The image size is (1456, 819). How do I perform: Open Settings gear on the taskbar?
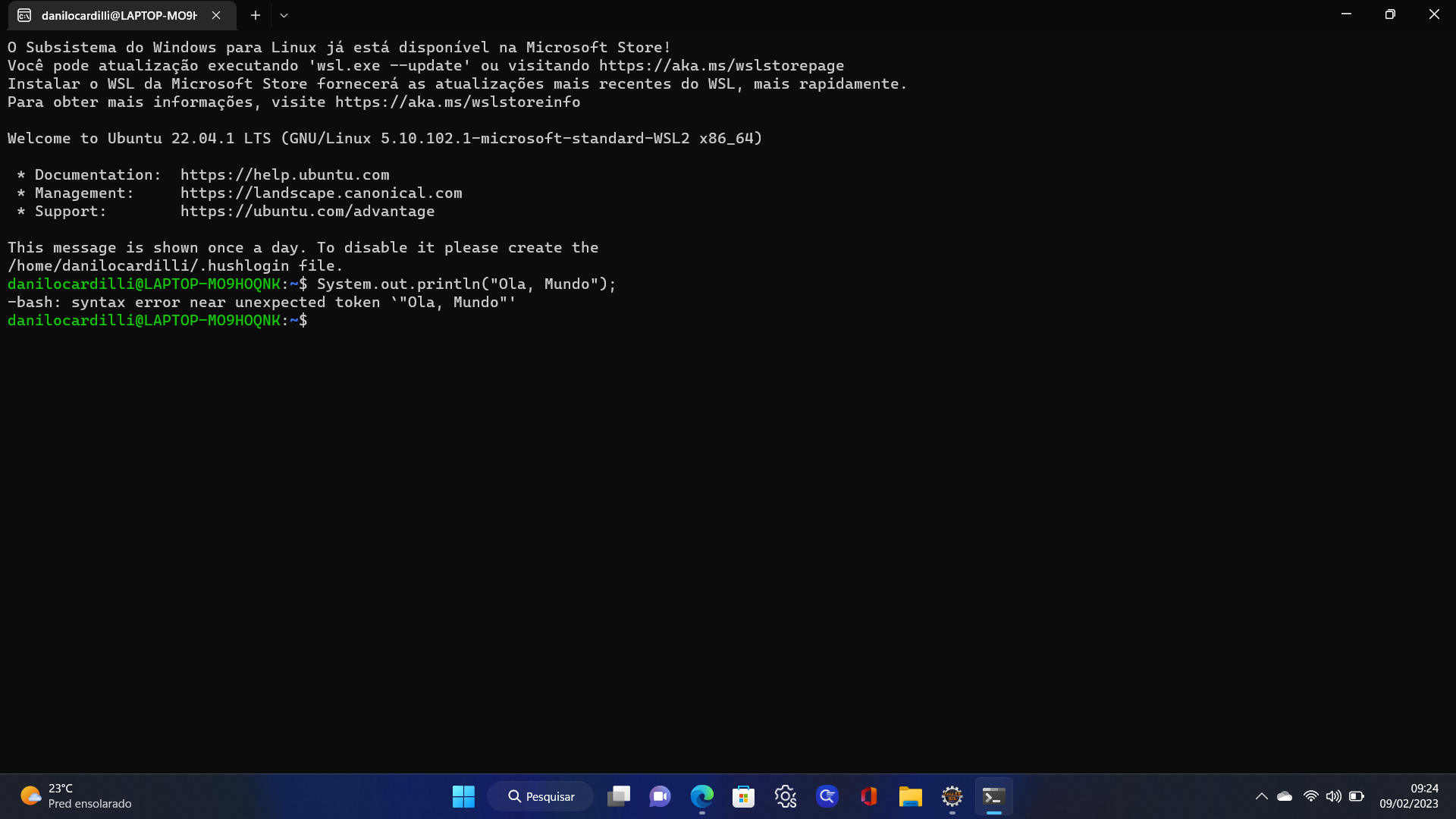(786, 796)
